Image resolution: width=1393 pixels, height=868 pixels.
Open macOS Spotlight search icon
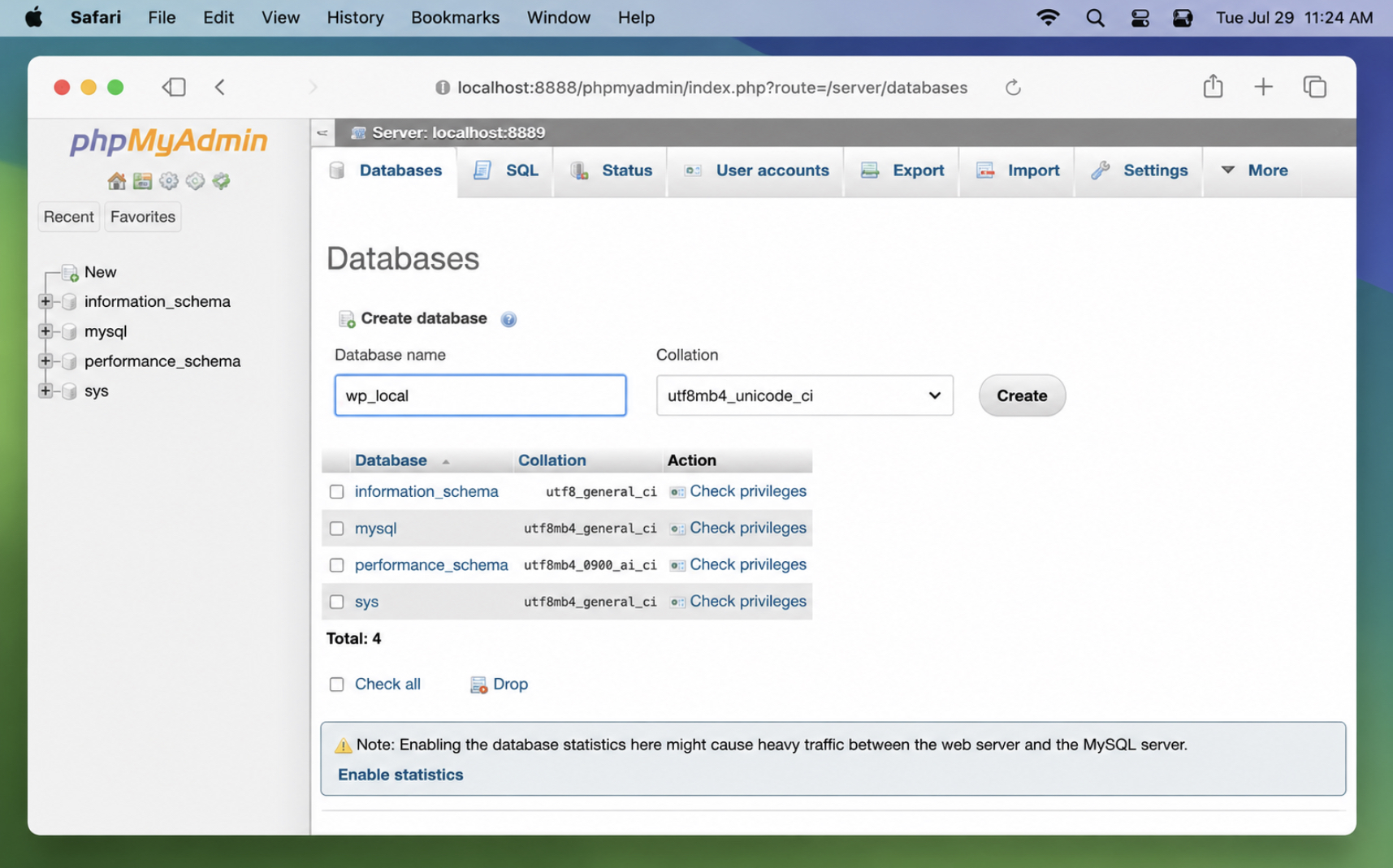1095,18
